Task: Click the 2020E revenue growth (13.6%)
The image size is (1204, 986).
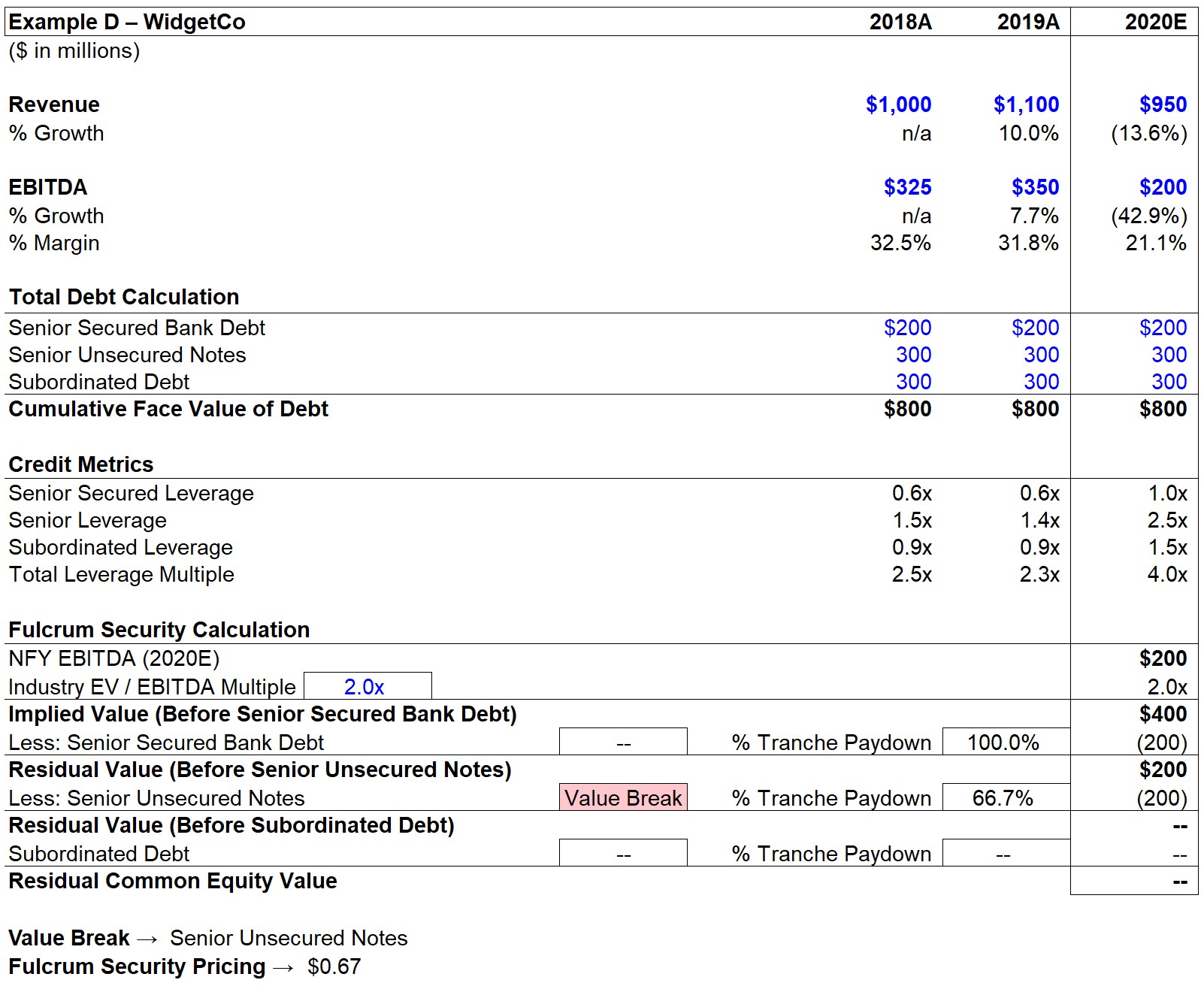Action: [x=1149, y=133]
